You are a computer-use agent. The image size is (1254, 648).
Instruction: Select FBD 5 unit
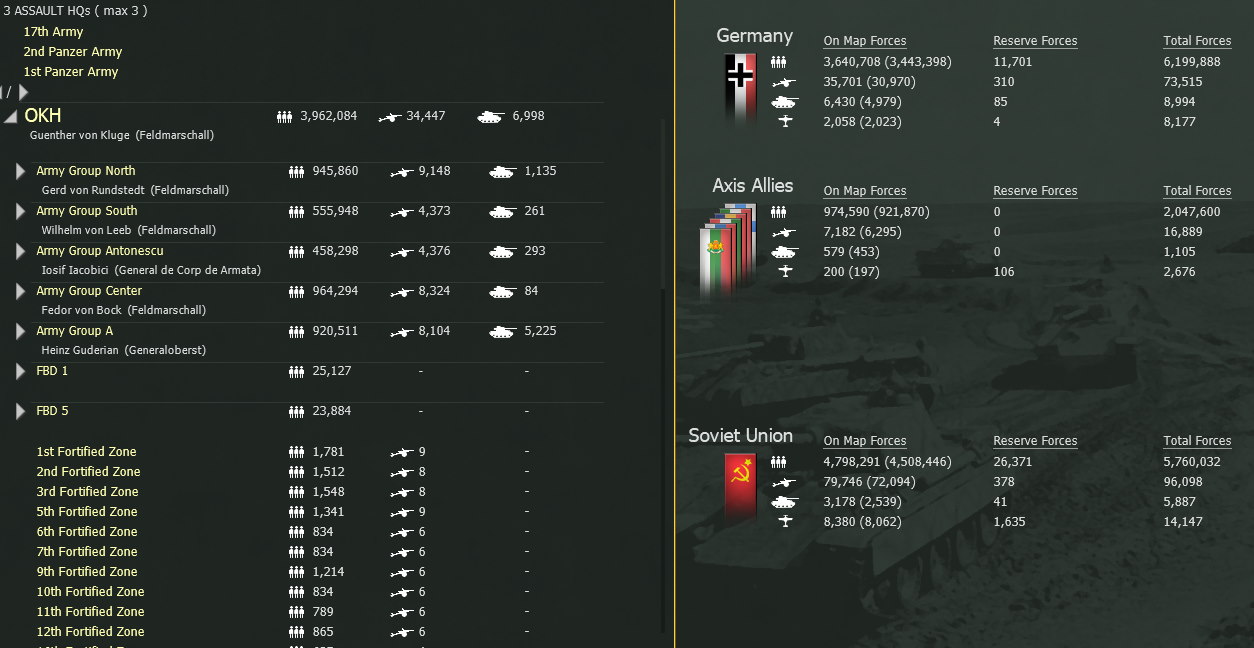point(52,411)
